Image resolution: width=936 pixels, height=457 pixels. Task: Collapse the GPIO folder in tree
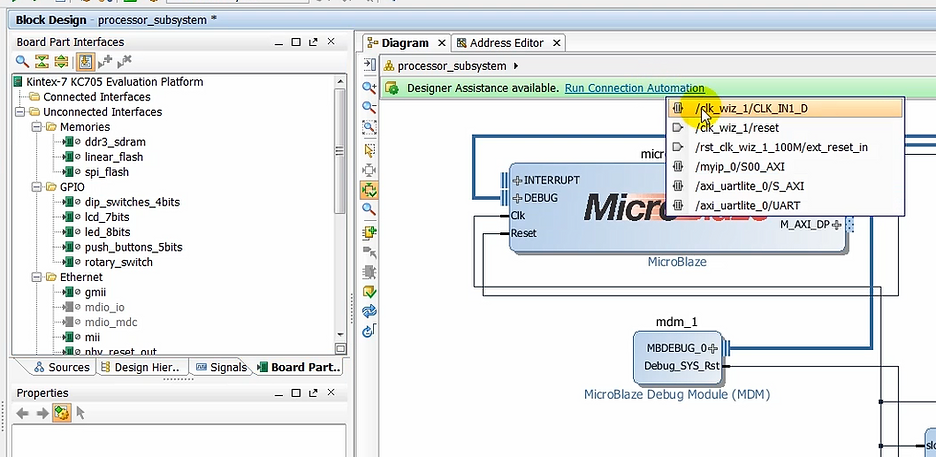(x=37, y=187)
